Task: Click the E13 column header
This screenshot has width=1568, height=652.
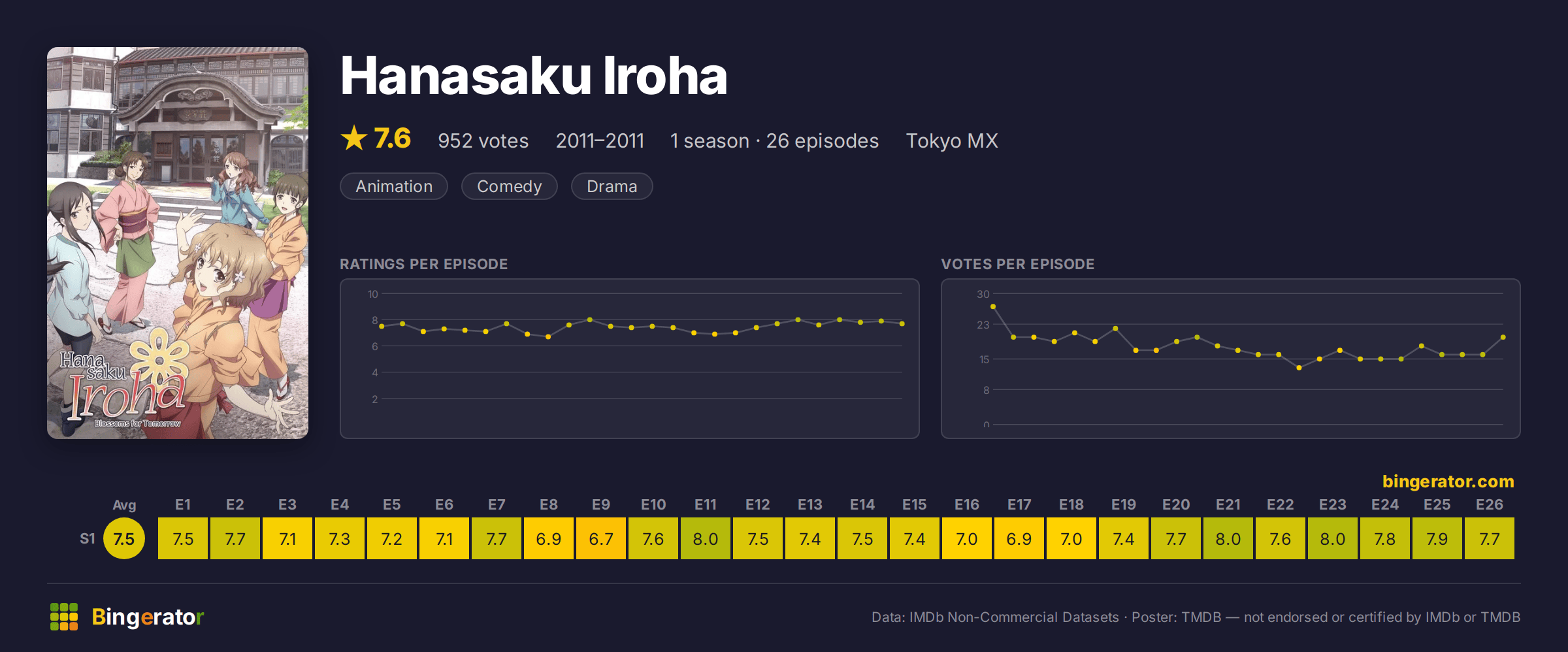Action: (x=810, y=504)
